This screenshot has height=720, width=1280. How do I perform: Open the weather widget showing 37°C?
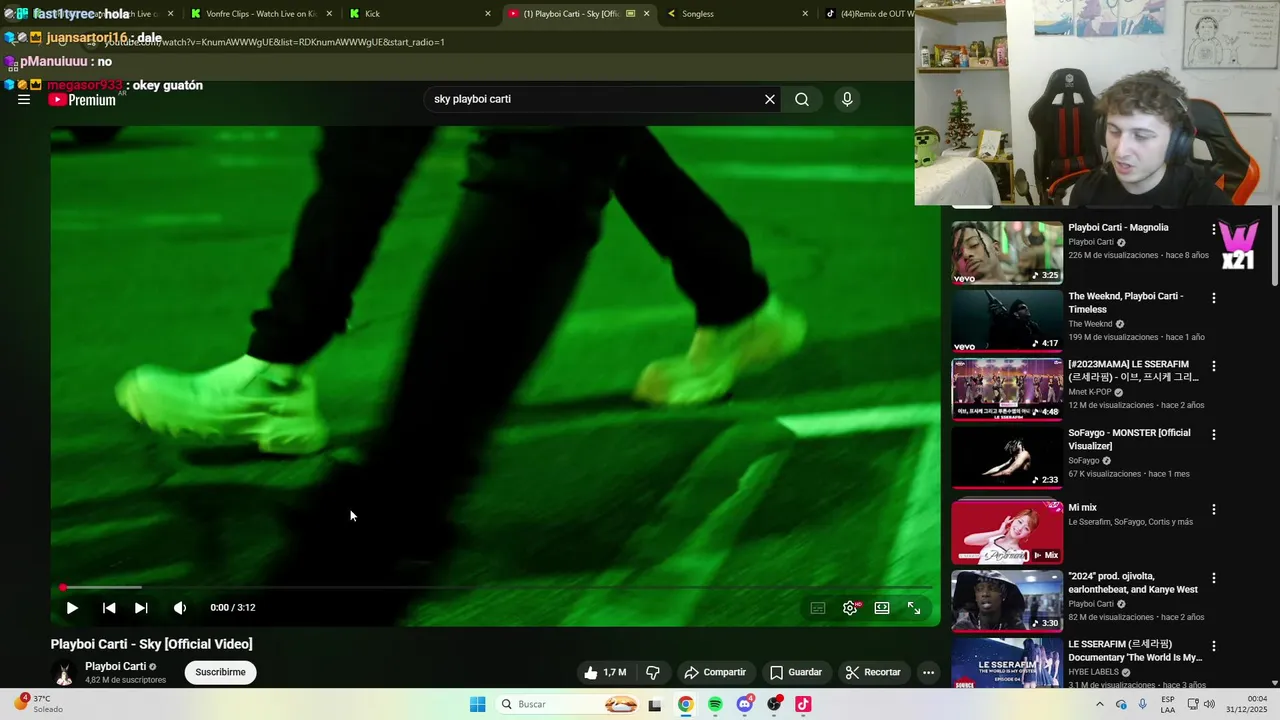40,704
